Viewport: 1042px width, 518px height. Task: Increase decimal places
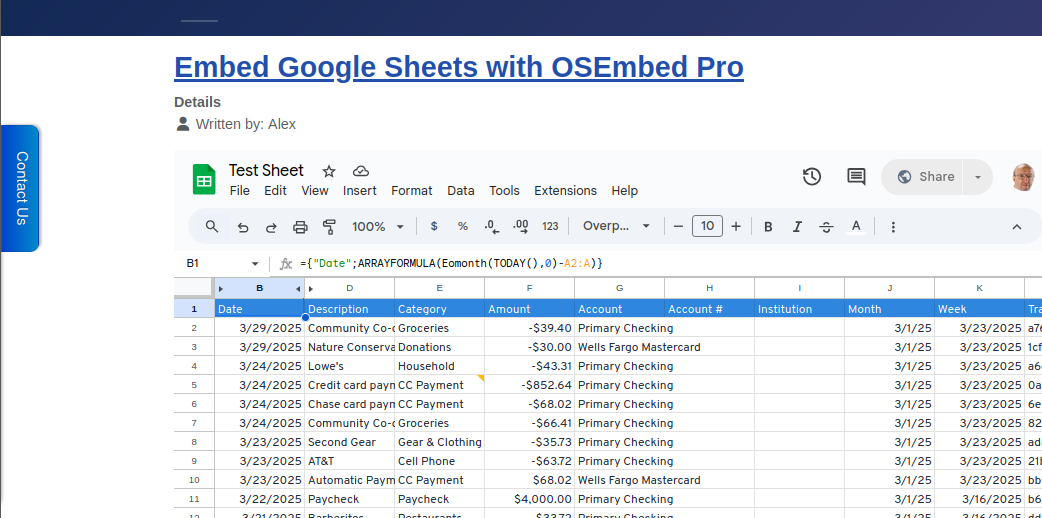click(x=521, y=227)
